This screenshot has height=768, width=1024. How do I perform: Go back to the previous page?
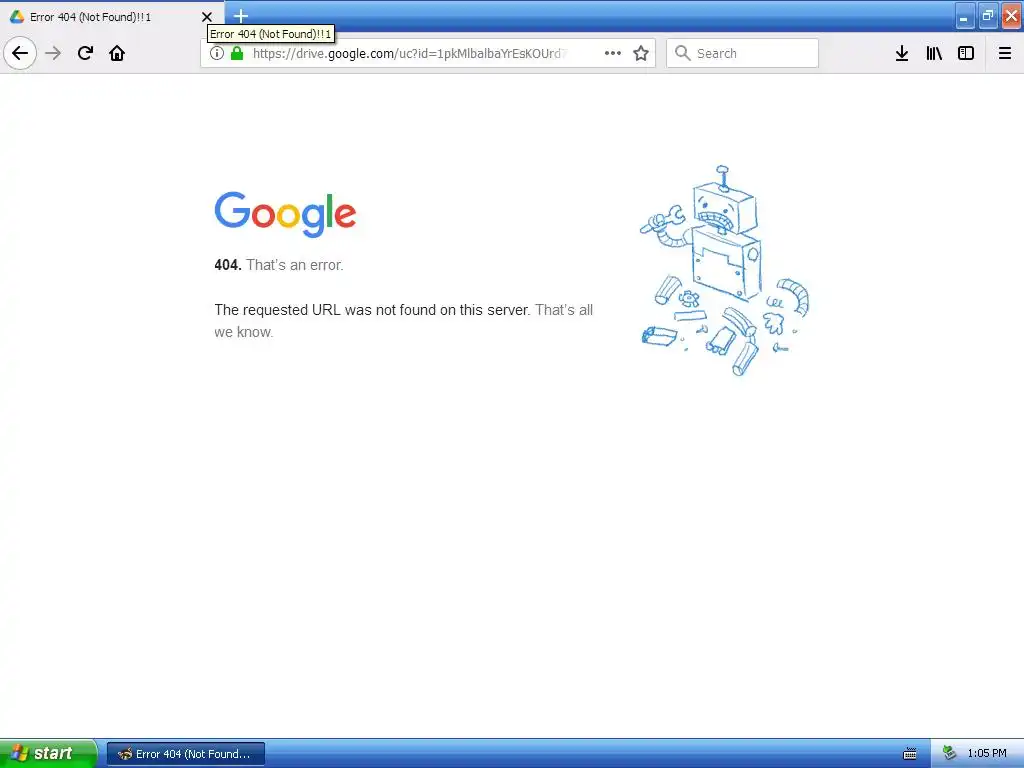[x=20, y=53]
